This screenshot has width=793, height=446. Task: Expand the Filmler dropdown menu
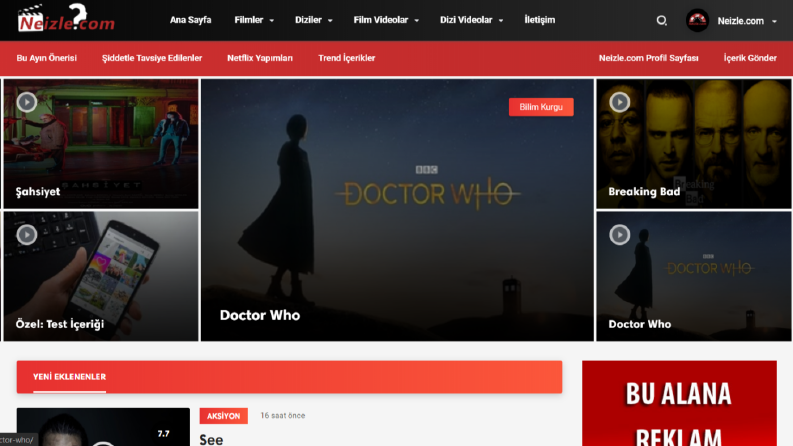click(254, 20)
